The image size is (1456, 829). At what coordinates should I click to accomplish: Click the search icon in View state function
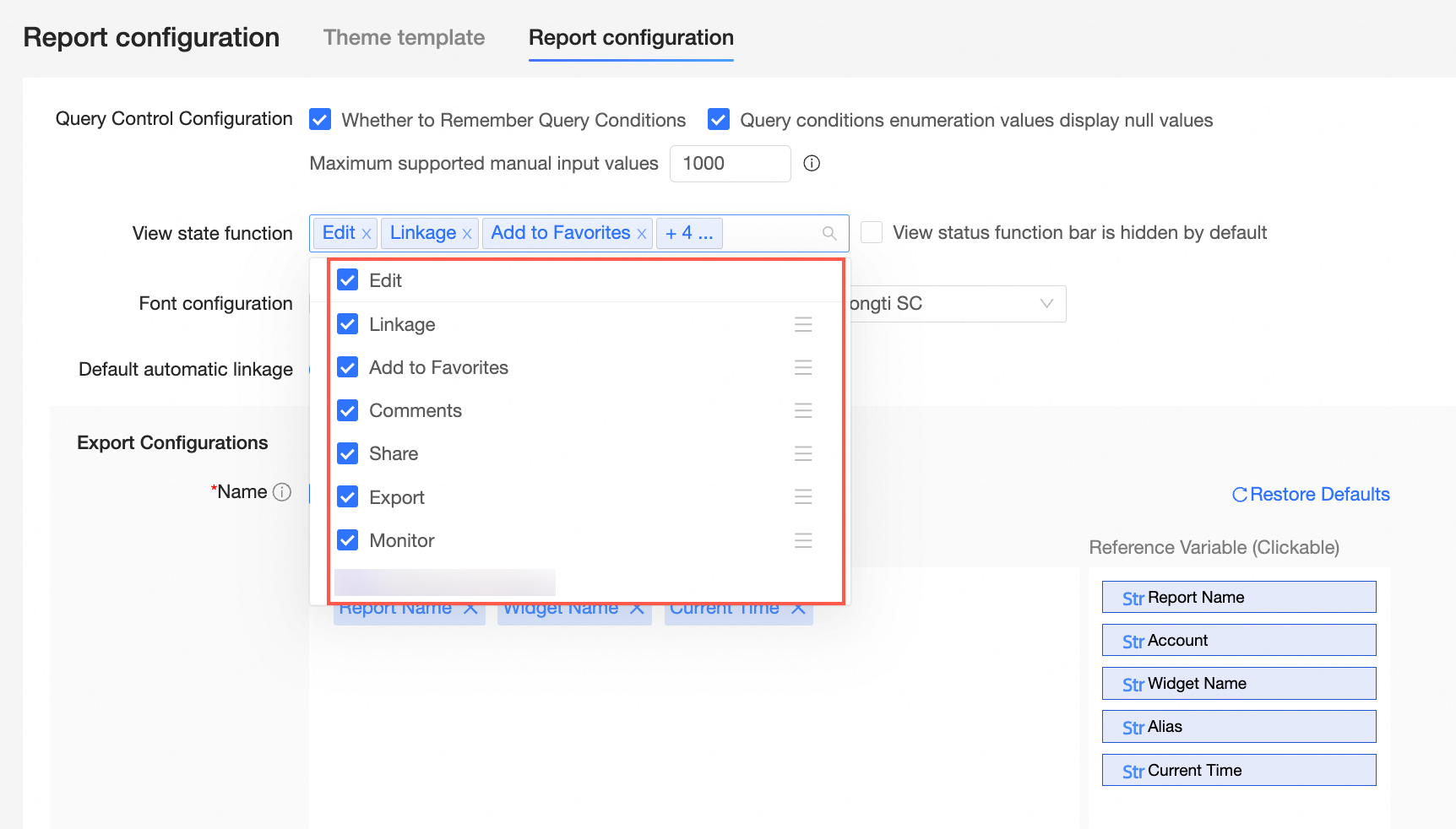coord(829,233)
